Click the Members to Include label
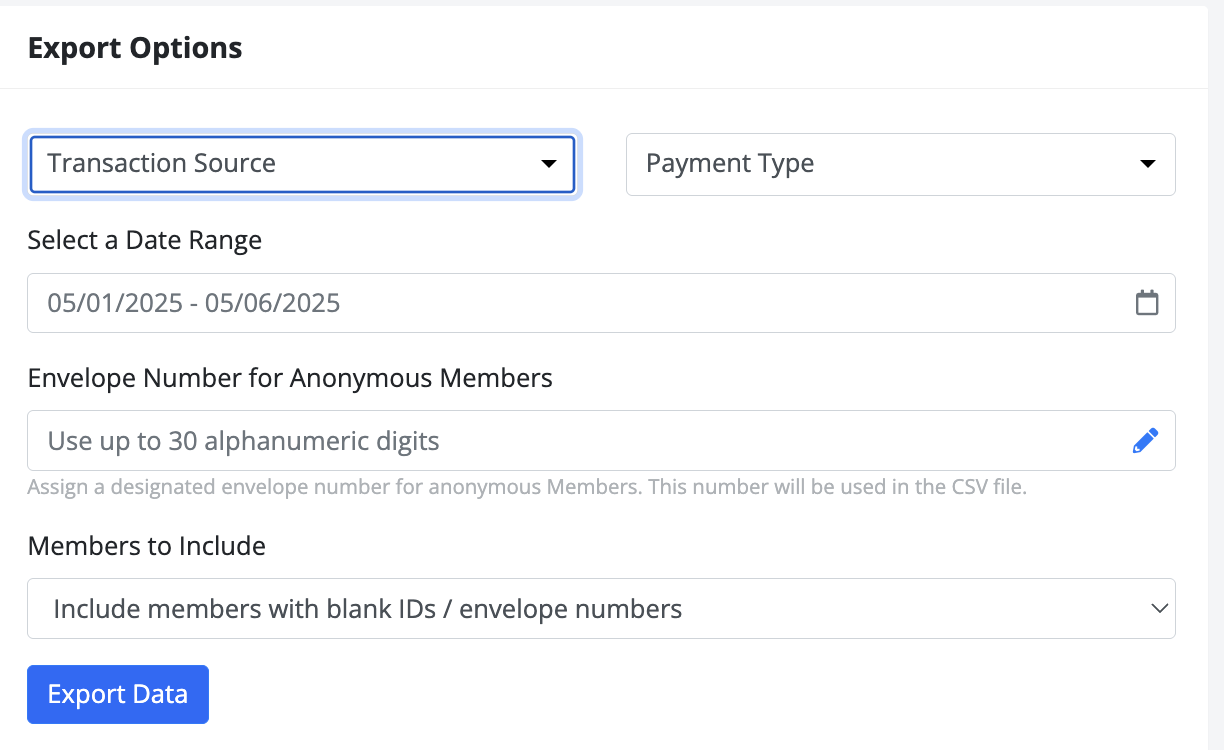Screen dimensions: 1224x750 tap(147, 546)
